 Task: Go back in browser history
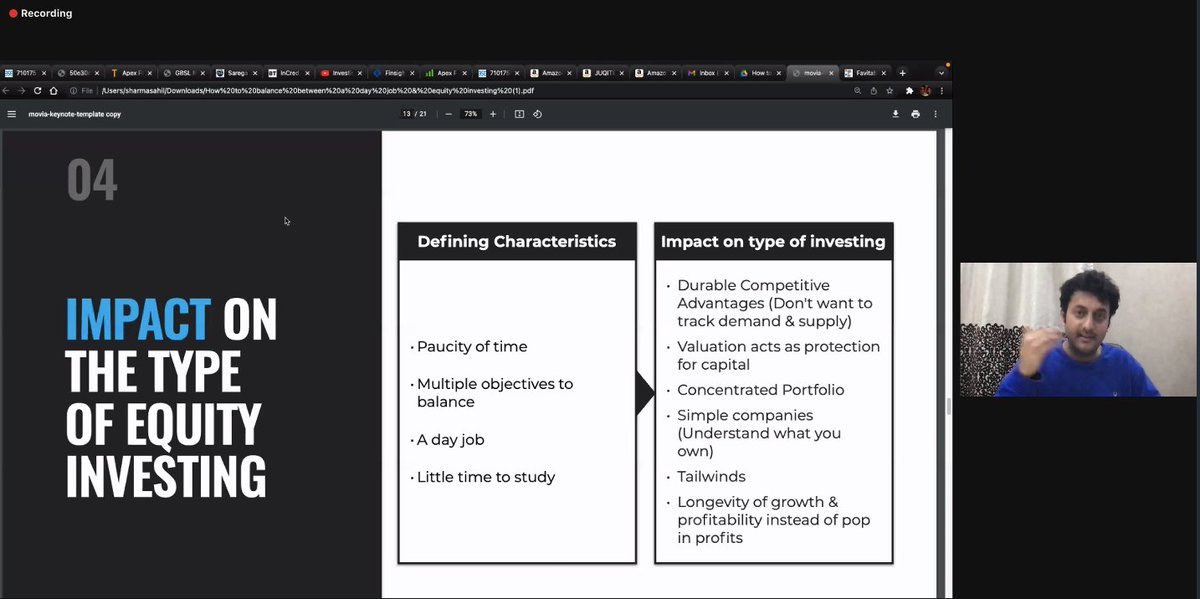[x=8, y=90]
